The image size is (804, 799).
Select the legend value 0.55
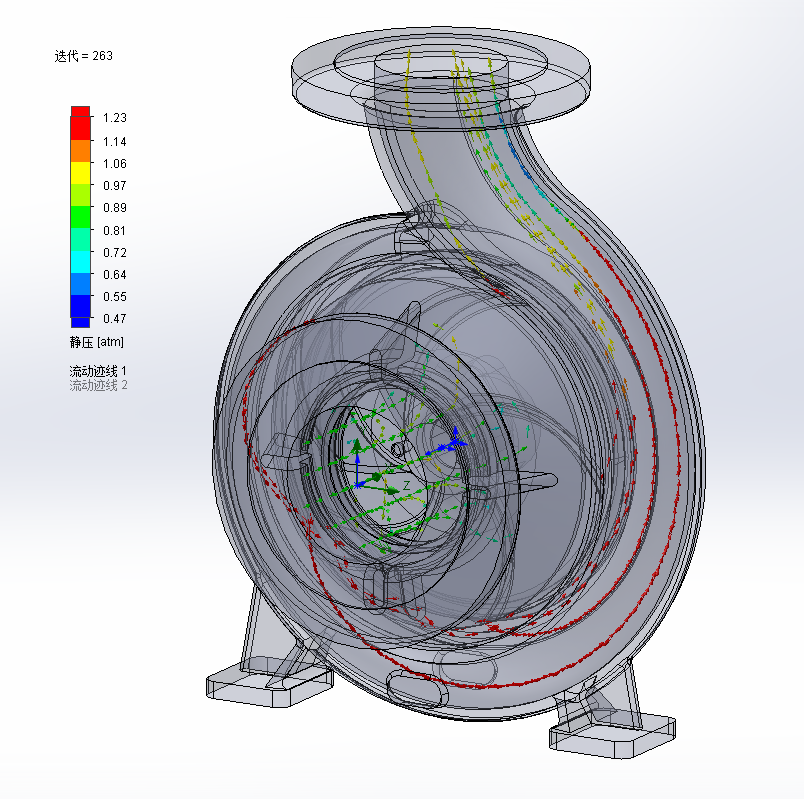tap(114, 297)
